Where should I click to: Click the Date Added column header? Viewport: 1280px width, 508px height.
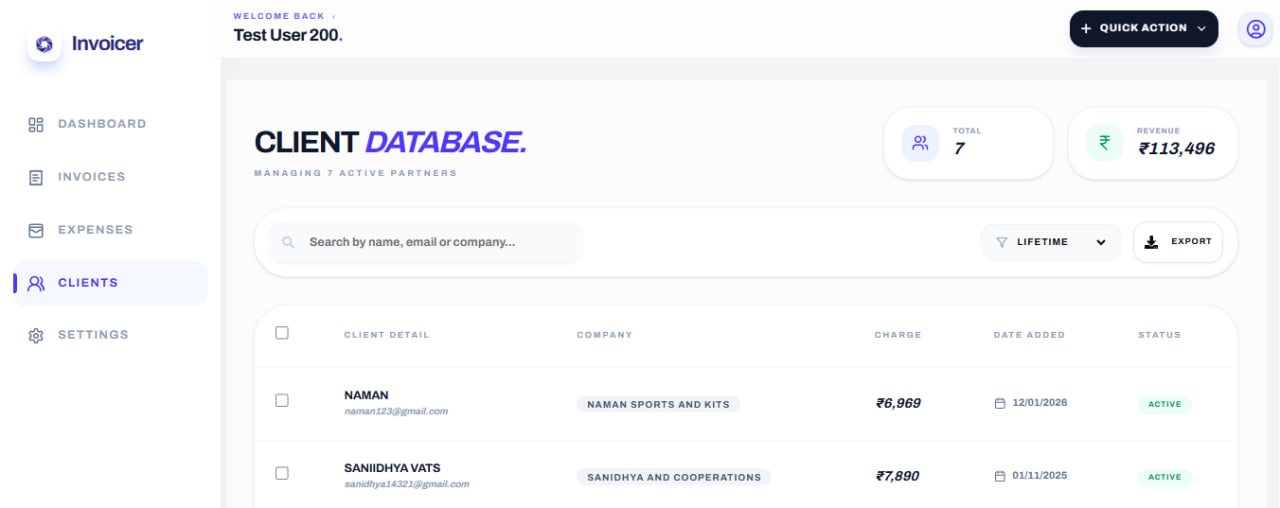tap(1029, 335)
